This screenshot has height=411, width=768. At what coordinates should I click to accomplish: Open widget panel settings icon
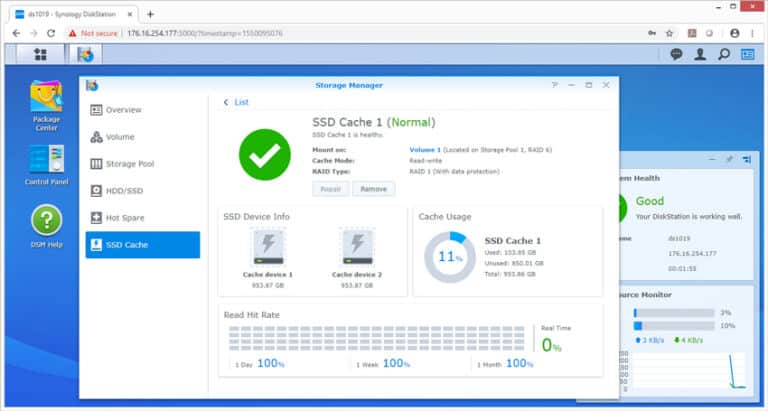(x=746, y=160)
